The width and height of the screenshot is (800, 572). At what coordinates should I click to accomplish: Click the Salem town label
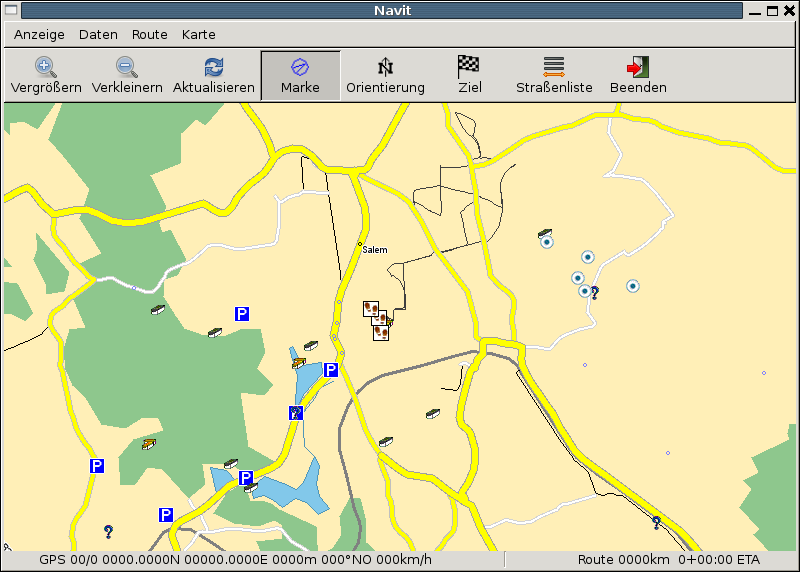(x=375, y=250)
